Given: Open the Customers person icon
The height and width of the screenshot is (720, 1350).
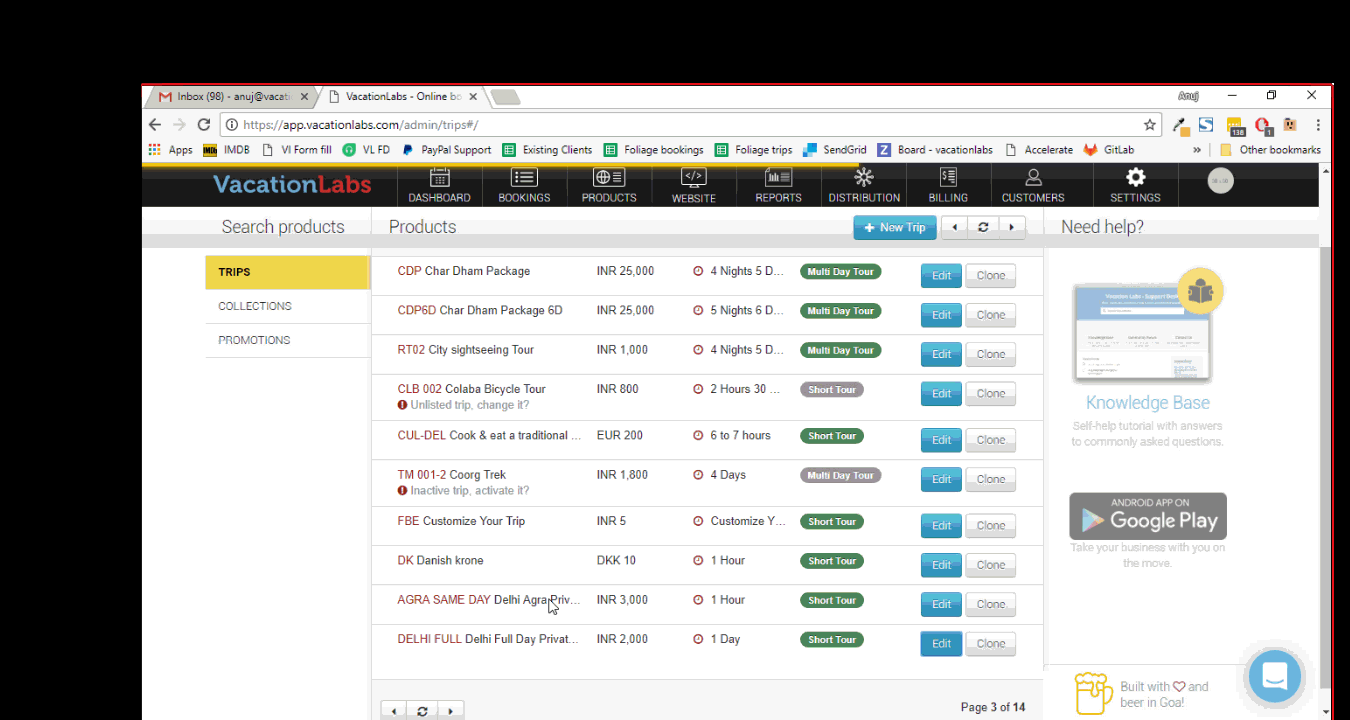Looking at the screenshot, I should tap(1033, 178).
